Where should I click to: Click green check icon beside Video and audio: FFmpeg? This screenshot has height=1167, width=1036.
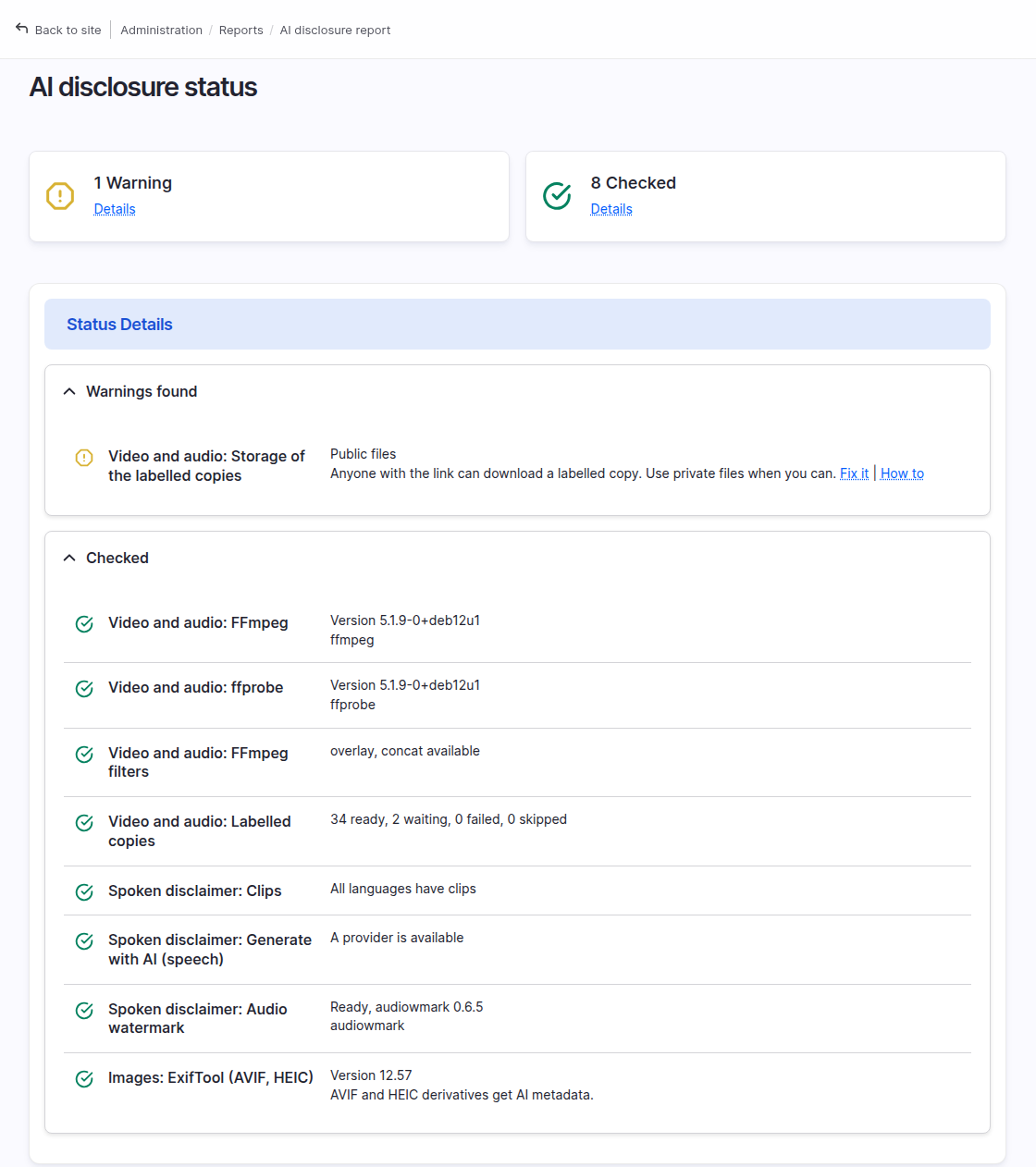pos(84,623)
